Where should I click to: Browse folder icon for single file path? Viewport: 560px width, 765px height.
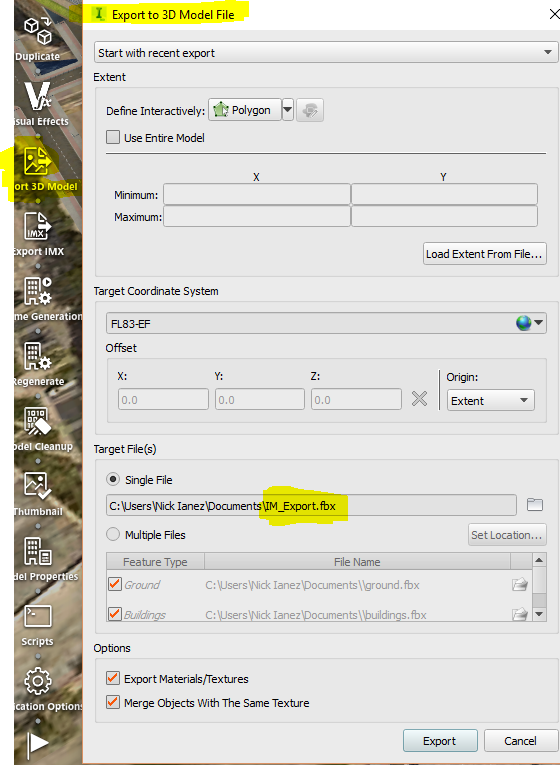click(x=535, y=504)
